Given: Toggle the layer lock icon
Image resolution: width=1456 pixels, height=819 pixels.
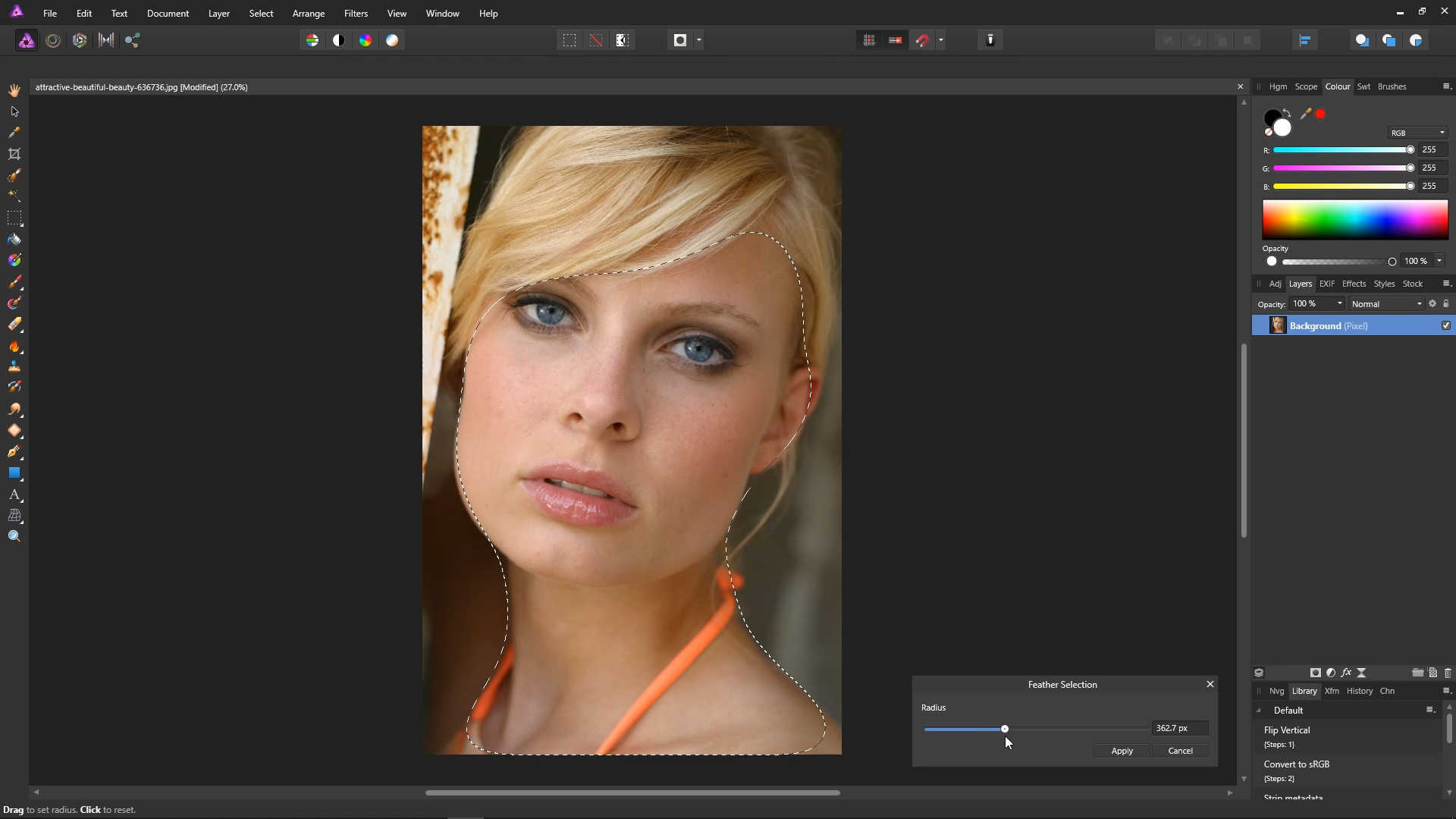Looking at the screenshot, I should click(x=1446, y=303).
